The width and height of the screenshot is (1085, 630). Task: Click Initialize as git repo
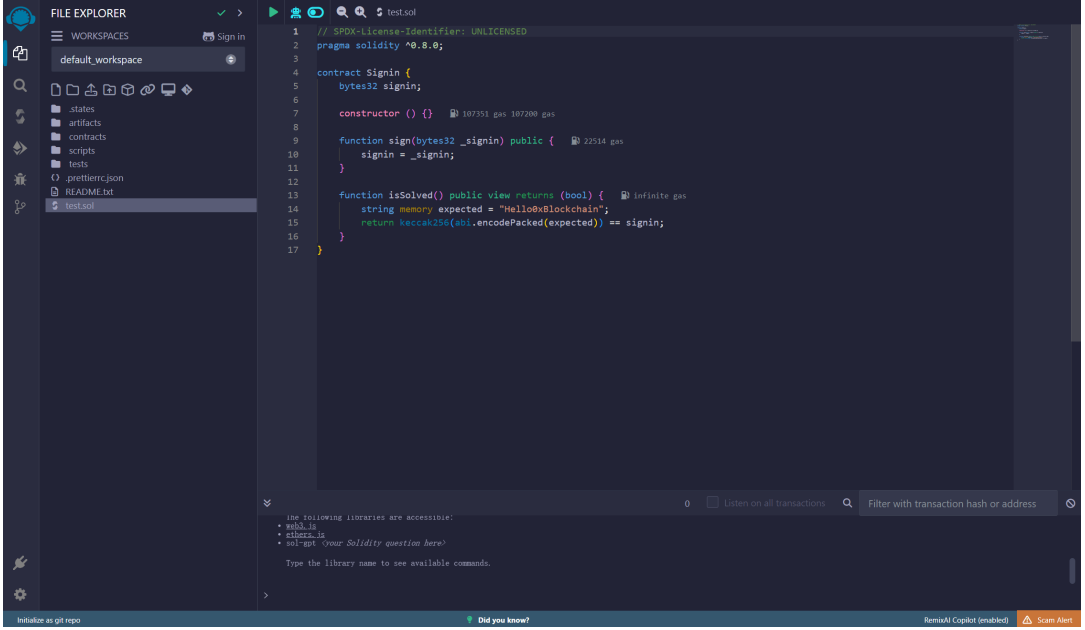(x=48, y=620)
